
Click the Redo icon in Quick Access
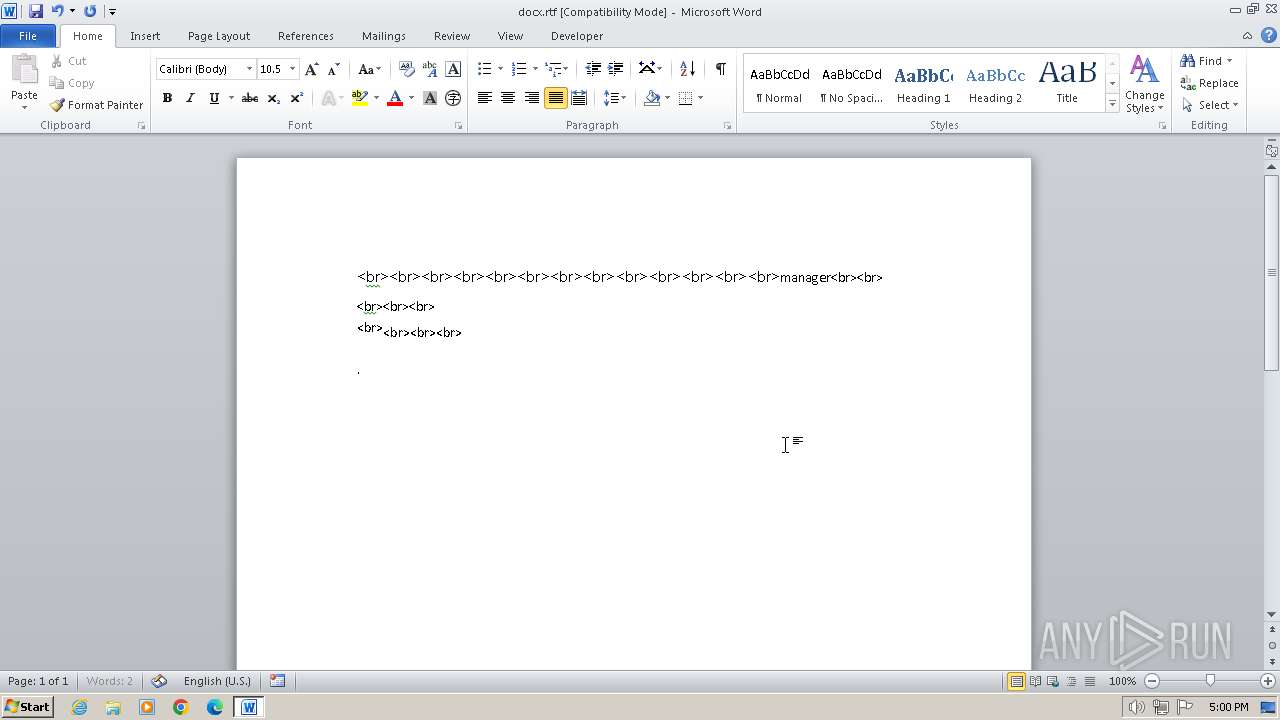(90, 11)
